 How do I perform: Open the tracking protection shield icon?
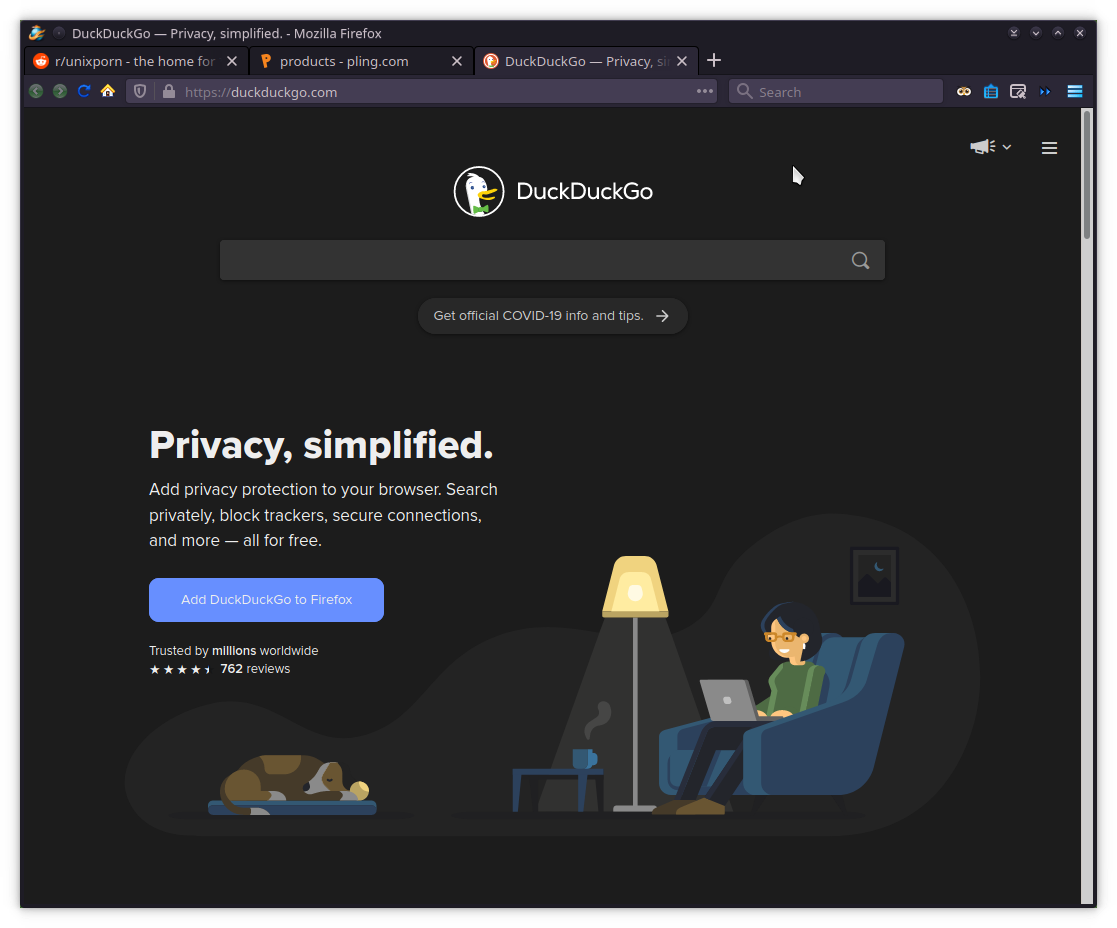[x=140, y=91]
